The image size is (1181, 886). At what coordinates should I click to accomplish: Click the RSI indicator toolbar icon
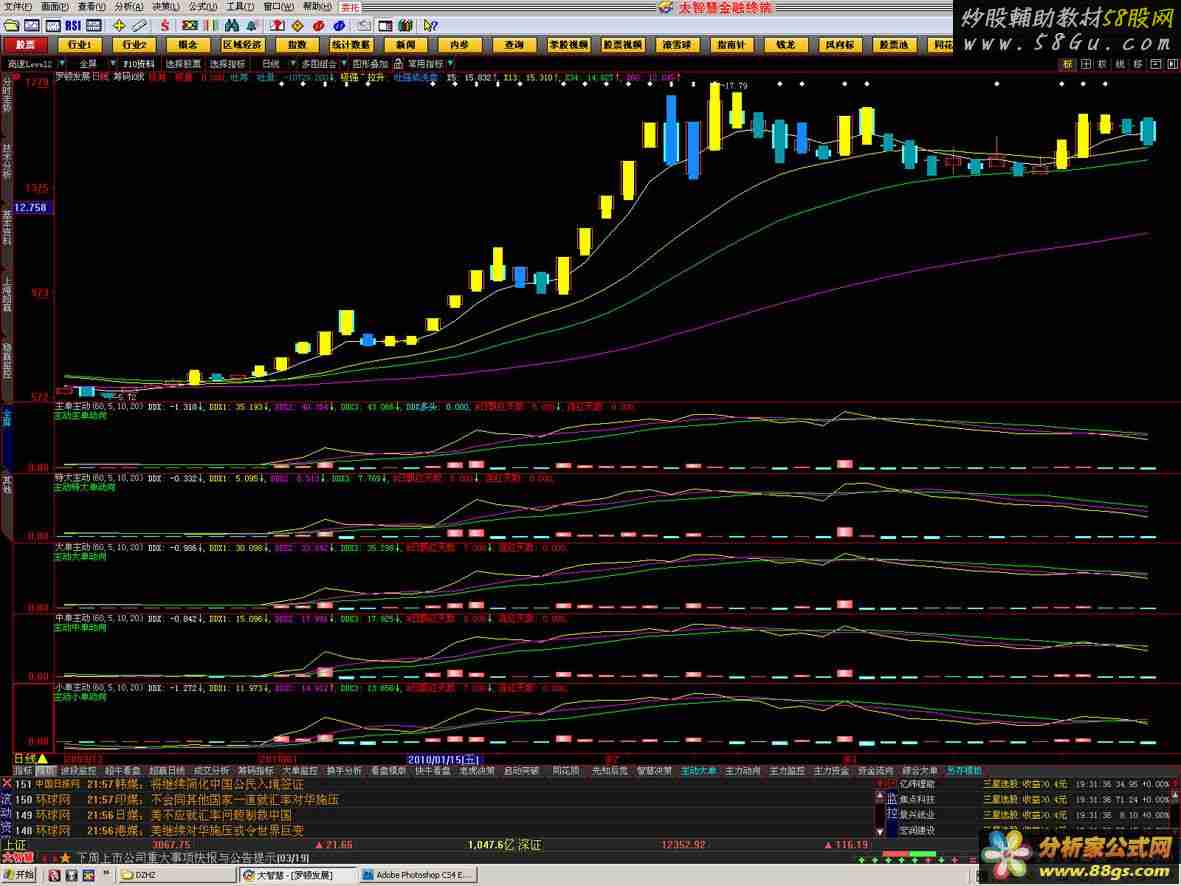[73, 26]
